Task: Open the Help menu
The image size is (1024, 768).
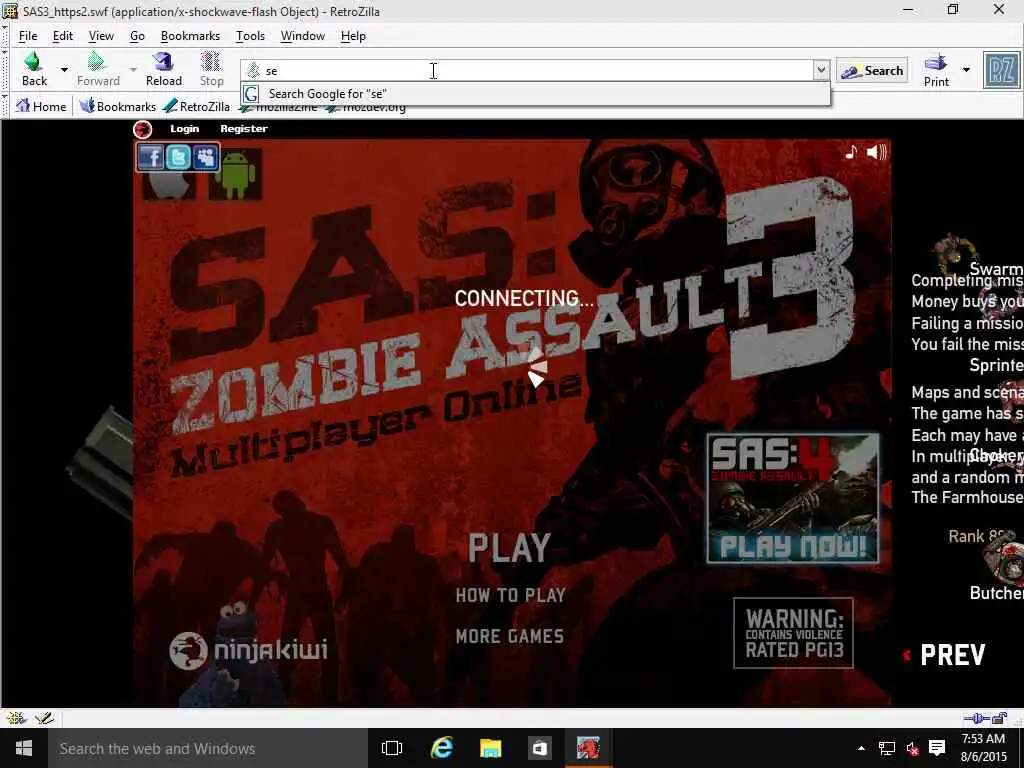Action: tap(353, 36)
